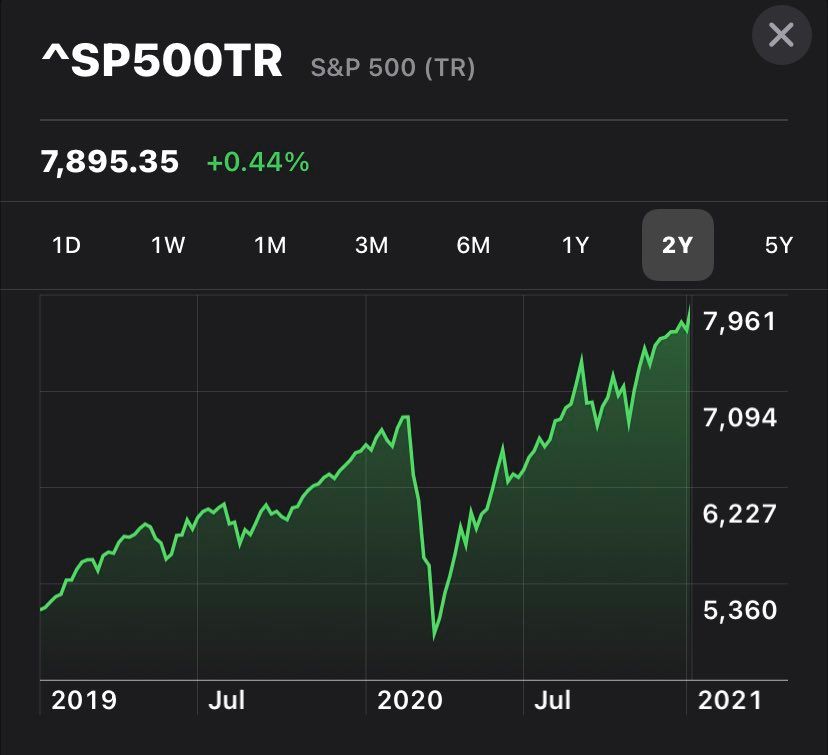This screenshot has height=755, width=828.
Task: Click the ^SP500TR ticker title
Action: [162, 63]
